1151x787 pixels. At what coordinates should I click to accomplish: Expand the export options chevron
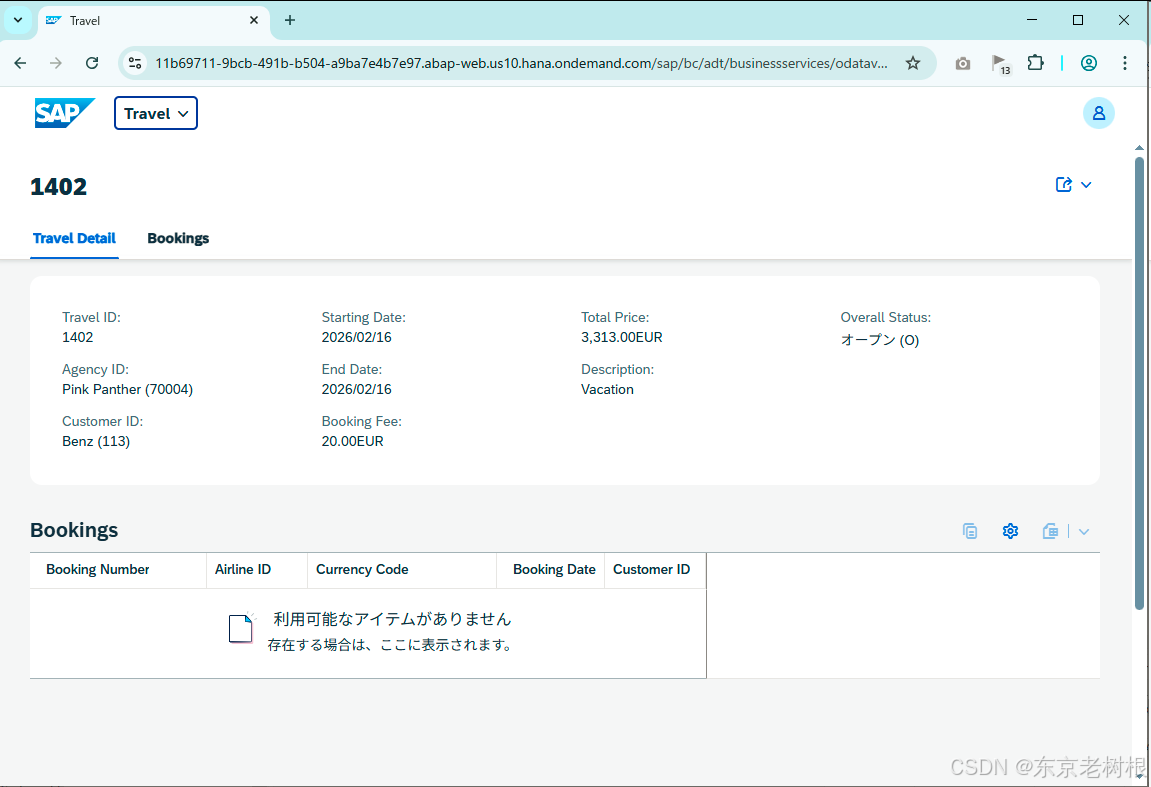[x=1083, y=532]
